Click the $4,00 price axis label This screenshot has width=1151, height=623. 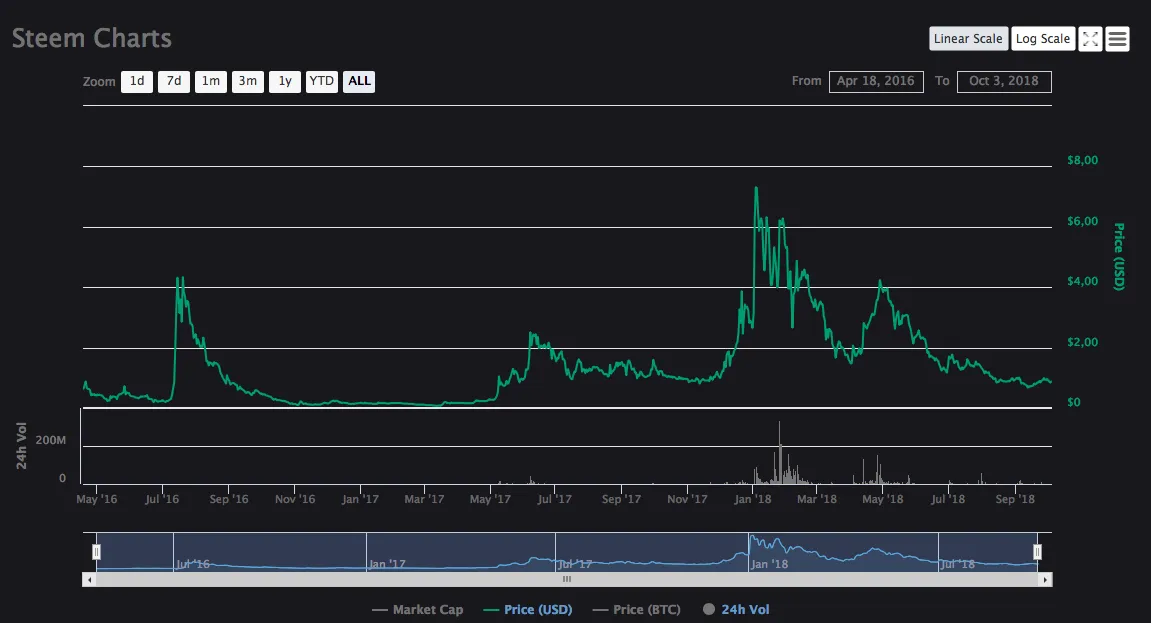(1083, 281)
